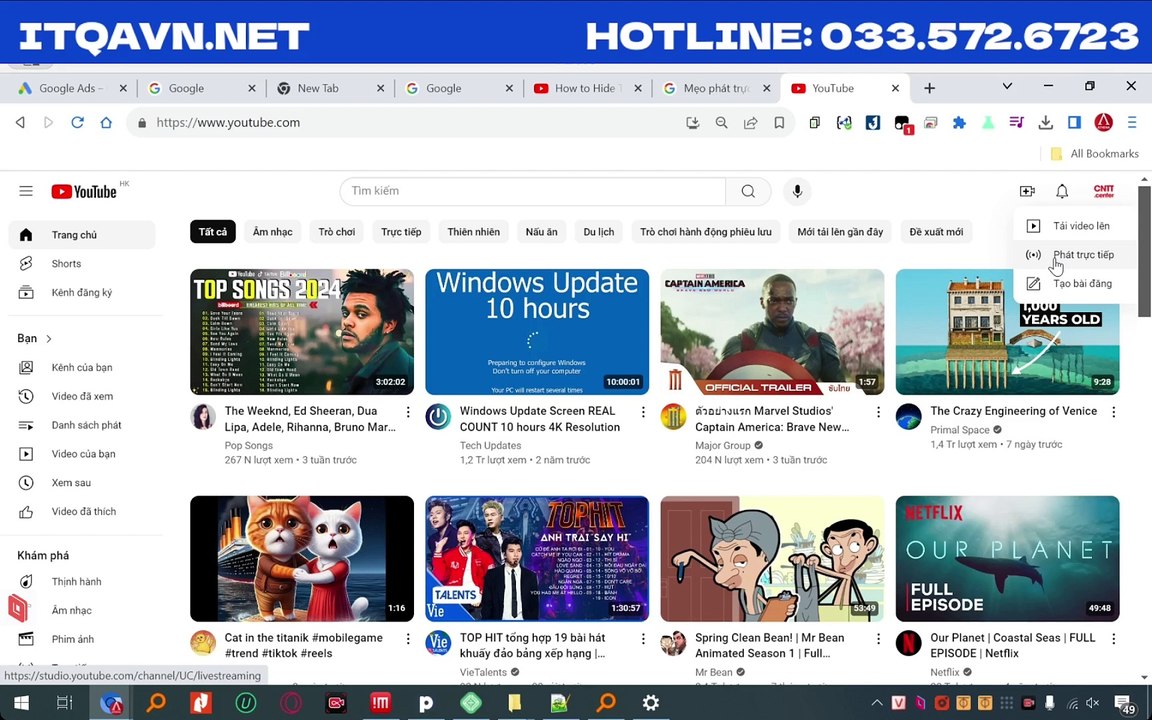Screen dimensions: 1152x720
Task: Bookmark this page icon in address bar
Action: (779, 123)
